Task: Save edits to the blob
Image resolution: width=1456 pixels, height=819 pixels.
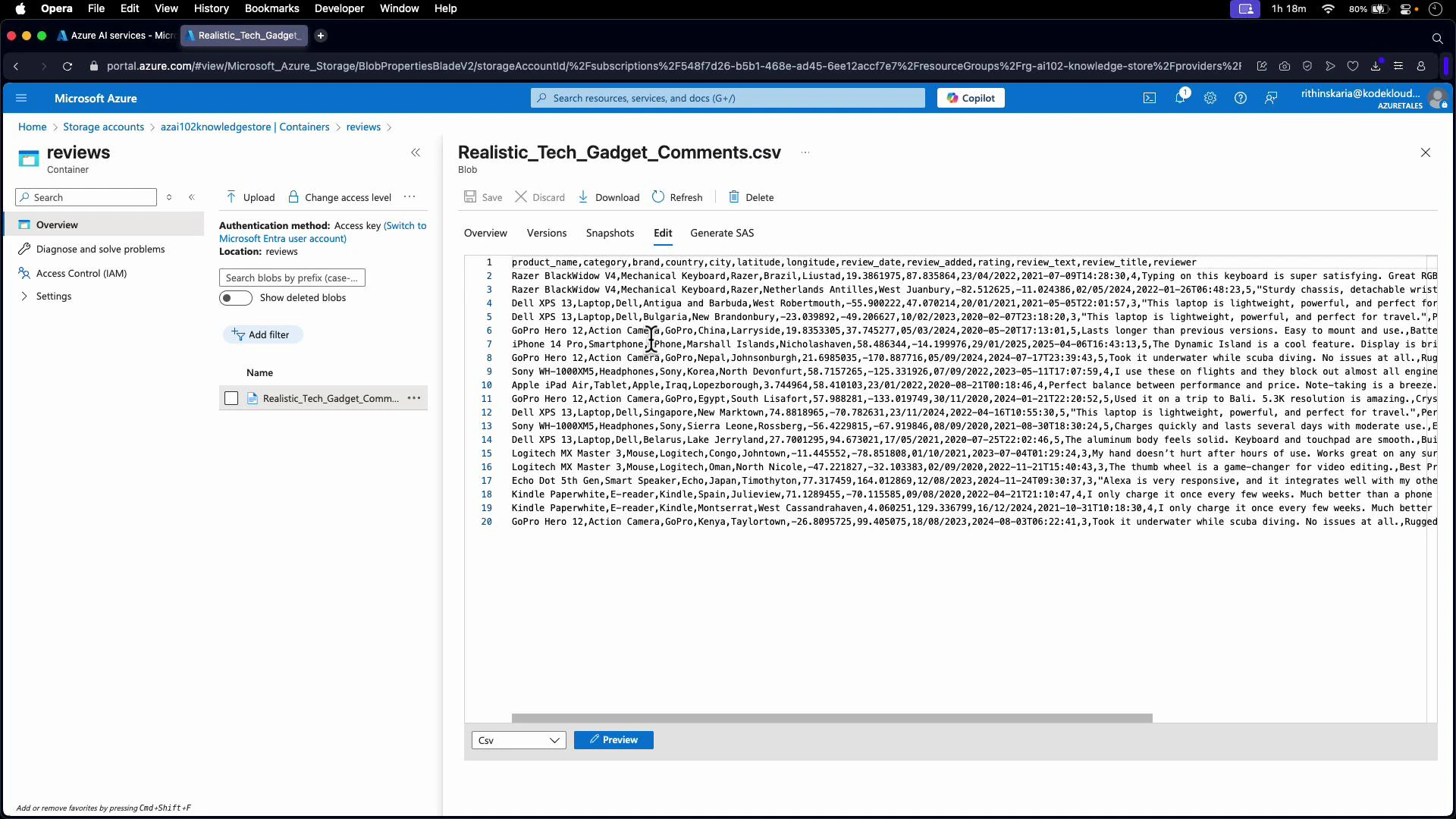Action: (x=482, y=196)
